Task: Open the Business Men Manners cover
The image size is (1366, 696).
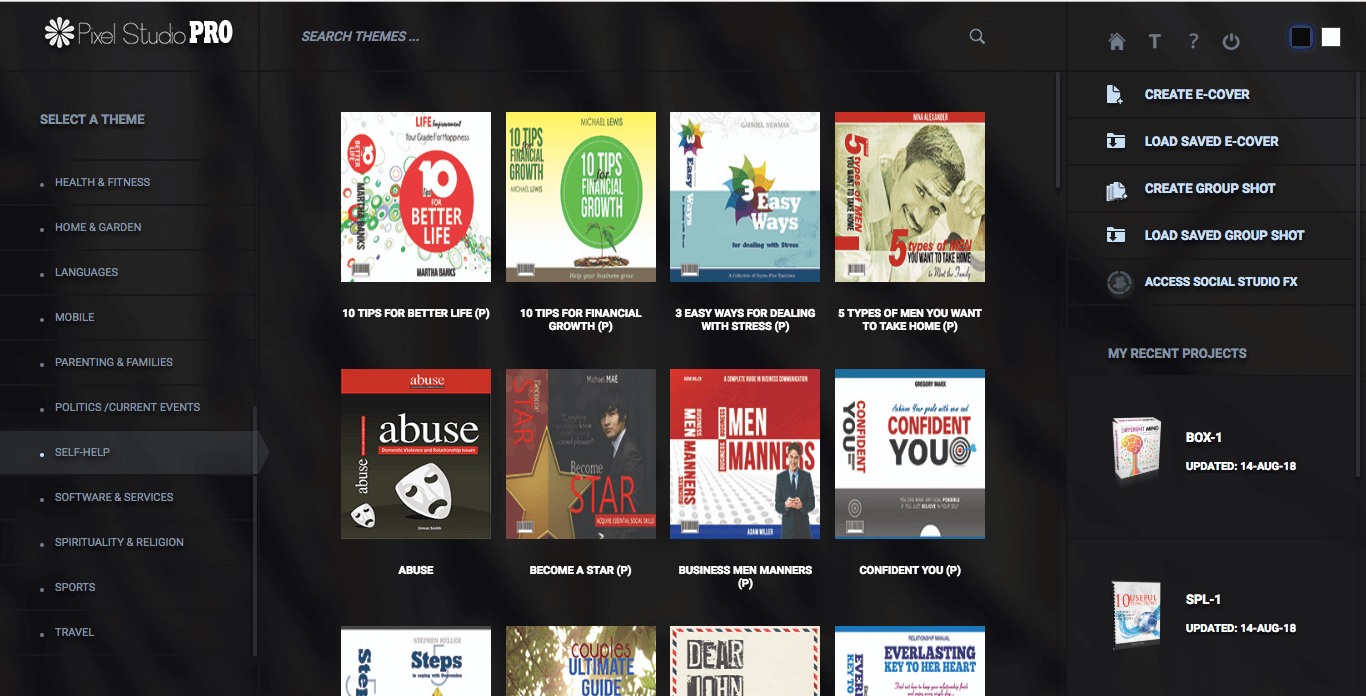Action: (745, 454)
